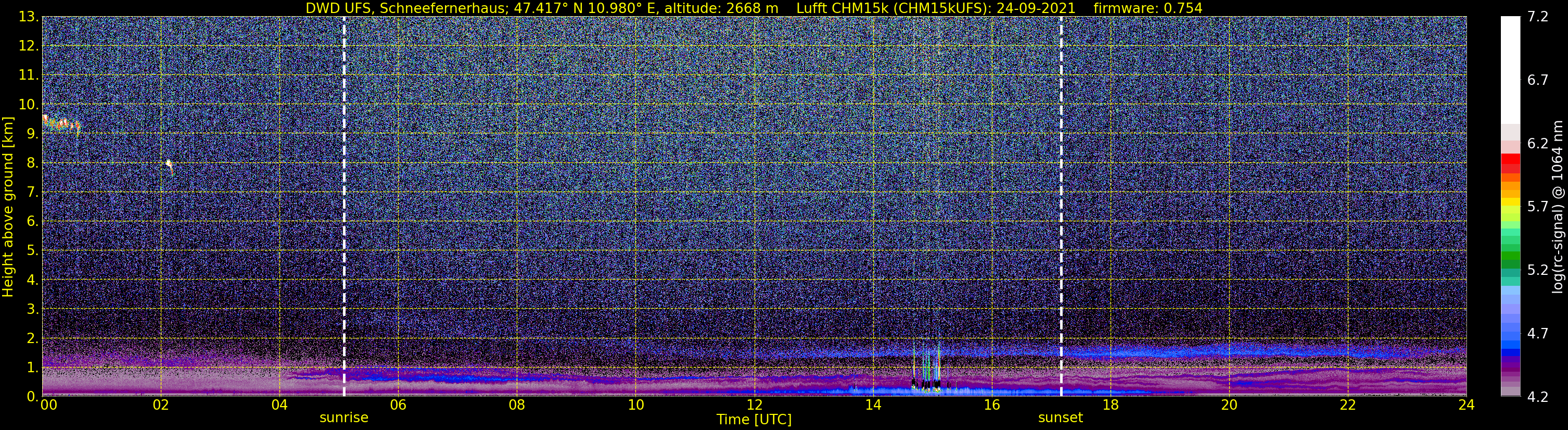Click the white dashed sunset marker line
Viewport: 1568px width, 430px height.
point(1061,207)
